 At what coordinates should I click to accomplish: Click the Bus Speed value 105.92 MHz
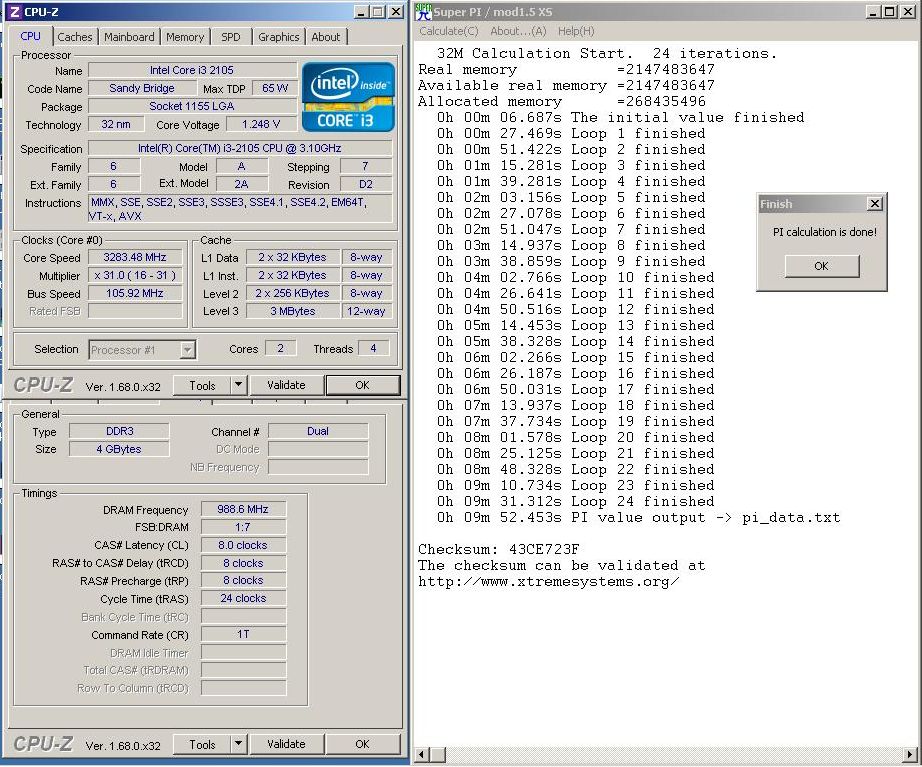click(x=135, y=293)
